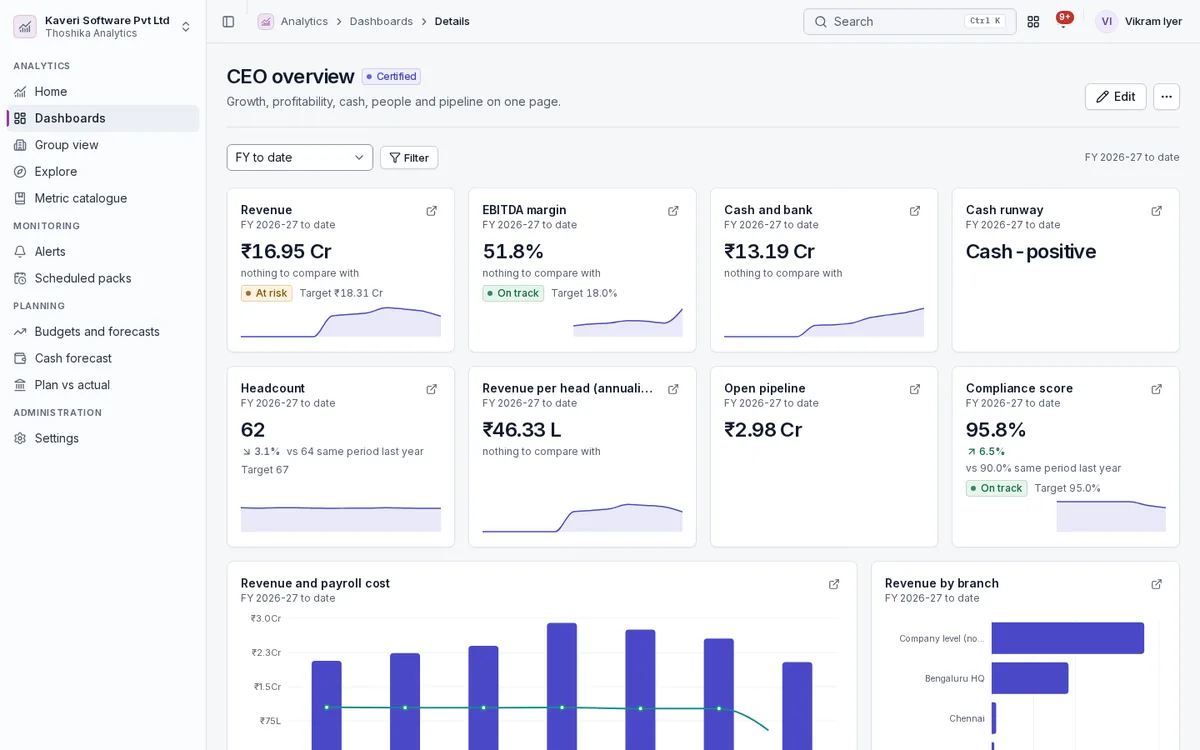Click the 51.8% EBITDA margin value
This screenshot has height=750, width=1200.
513,251
